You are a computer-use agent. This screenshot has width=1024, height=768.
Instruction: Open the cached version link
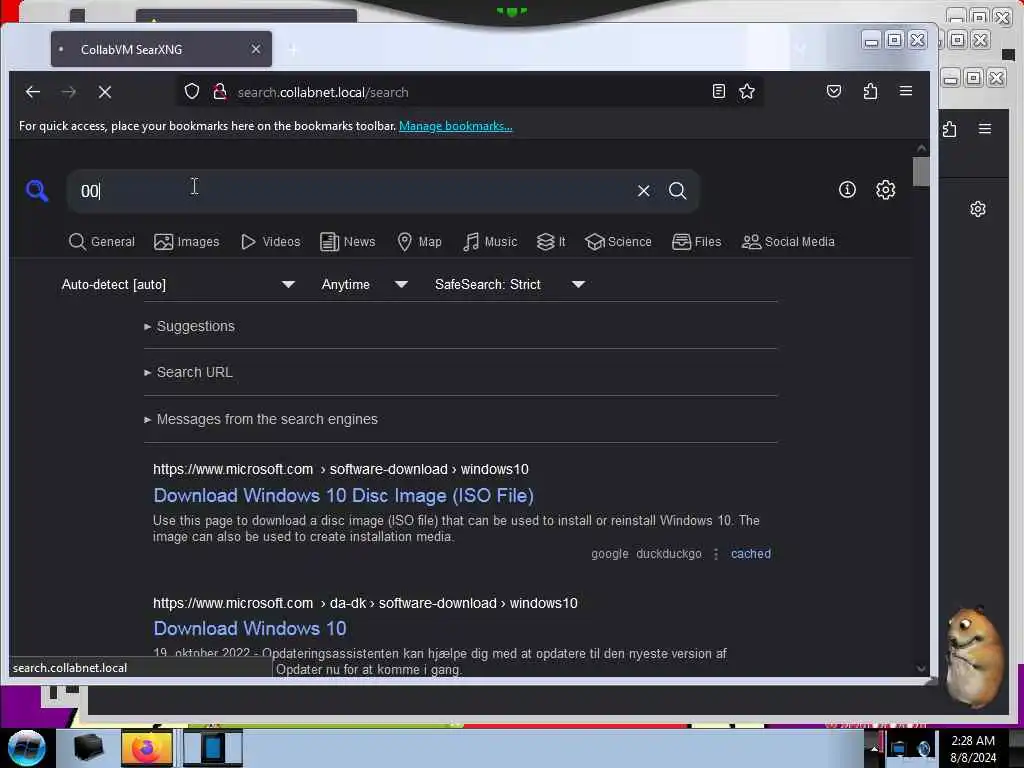(750, 554)
